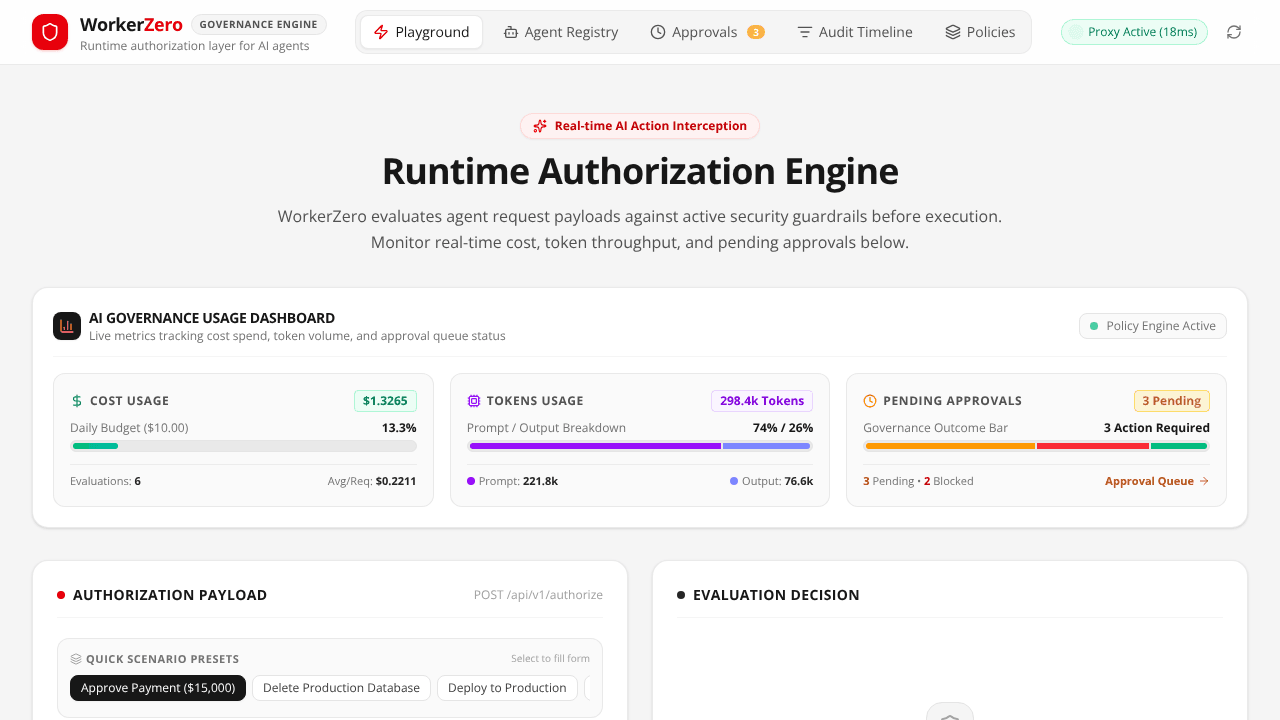
Task: Switch to the Agent Registry tab
Action: tap(561, 32)
